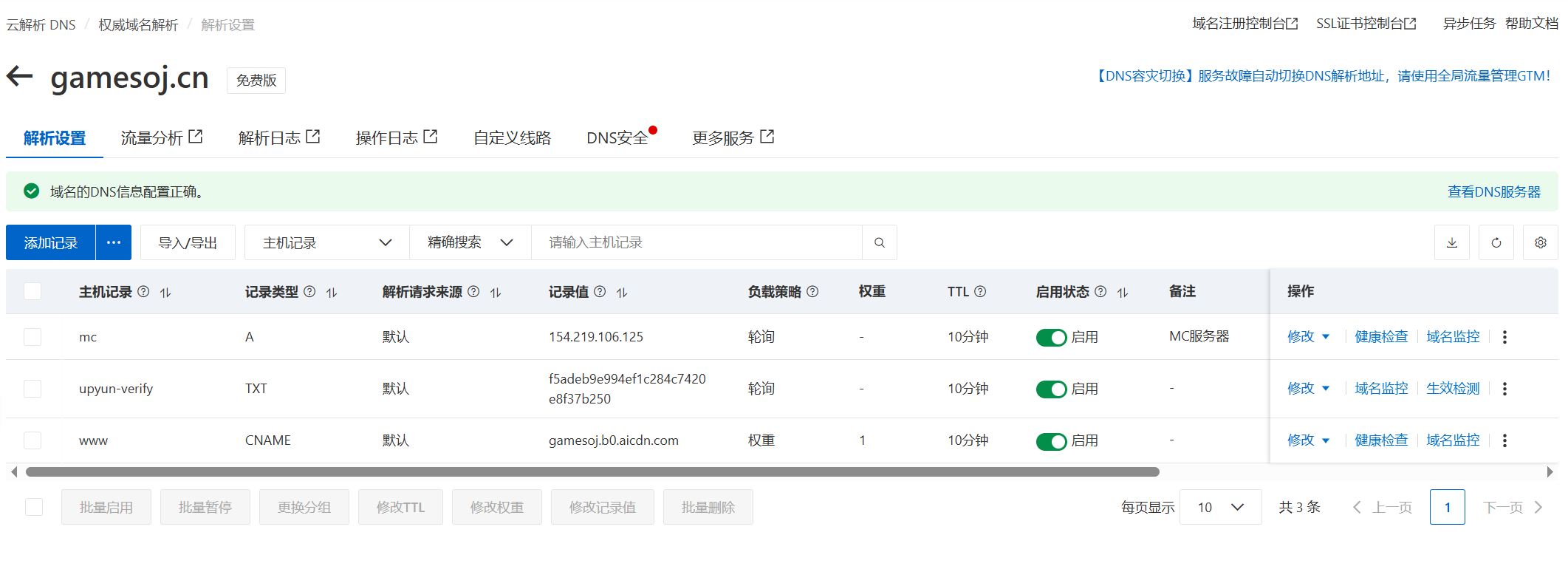1568x572 pixels.
Task: Refresh the record list
Action: pyautogui.click(x=1496, y=242)
